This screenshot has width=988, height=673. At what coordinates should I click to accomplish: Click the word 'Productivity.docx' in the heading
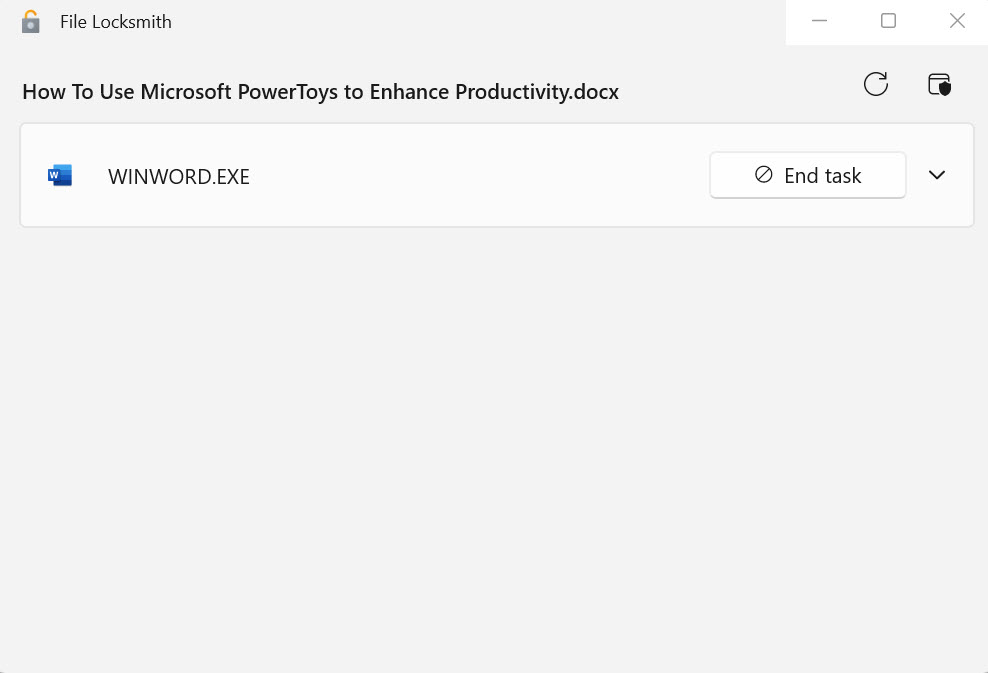point(537,92)
